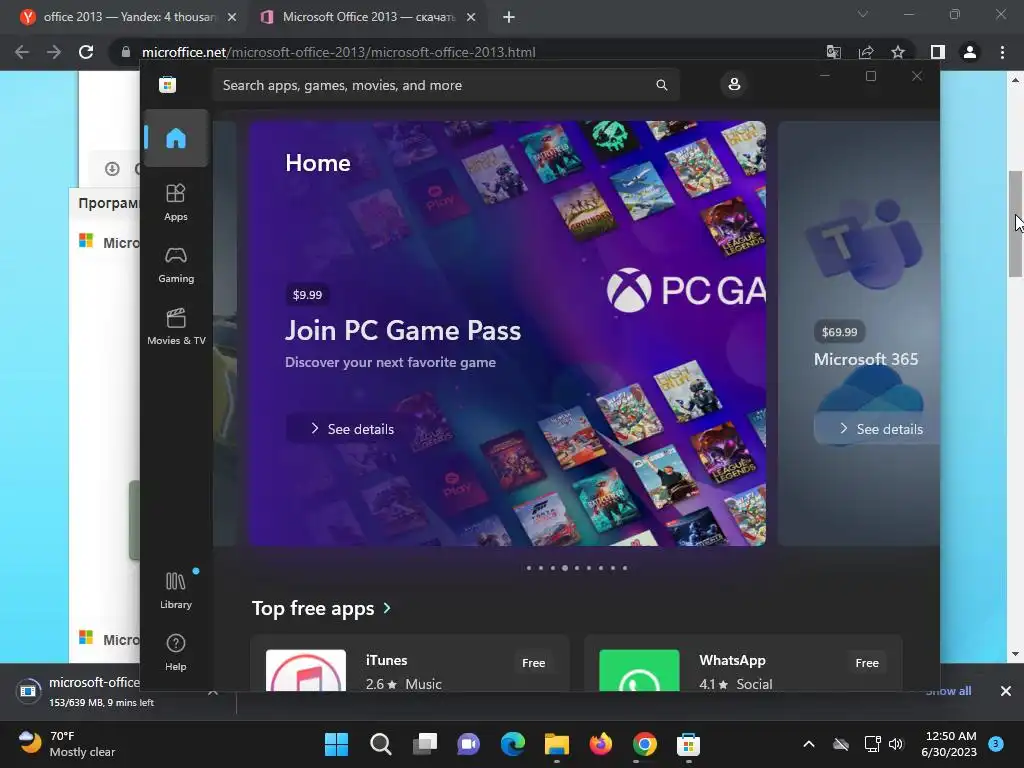Click the Chrome page vertical scrollbar thumb
Image resolution: width=1024 pixels, height=768 pixels.
pos(1015,224)
